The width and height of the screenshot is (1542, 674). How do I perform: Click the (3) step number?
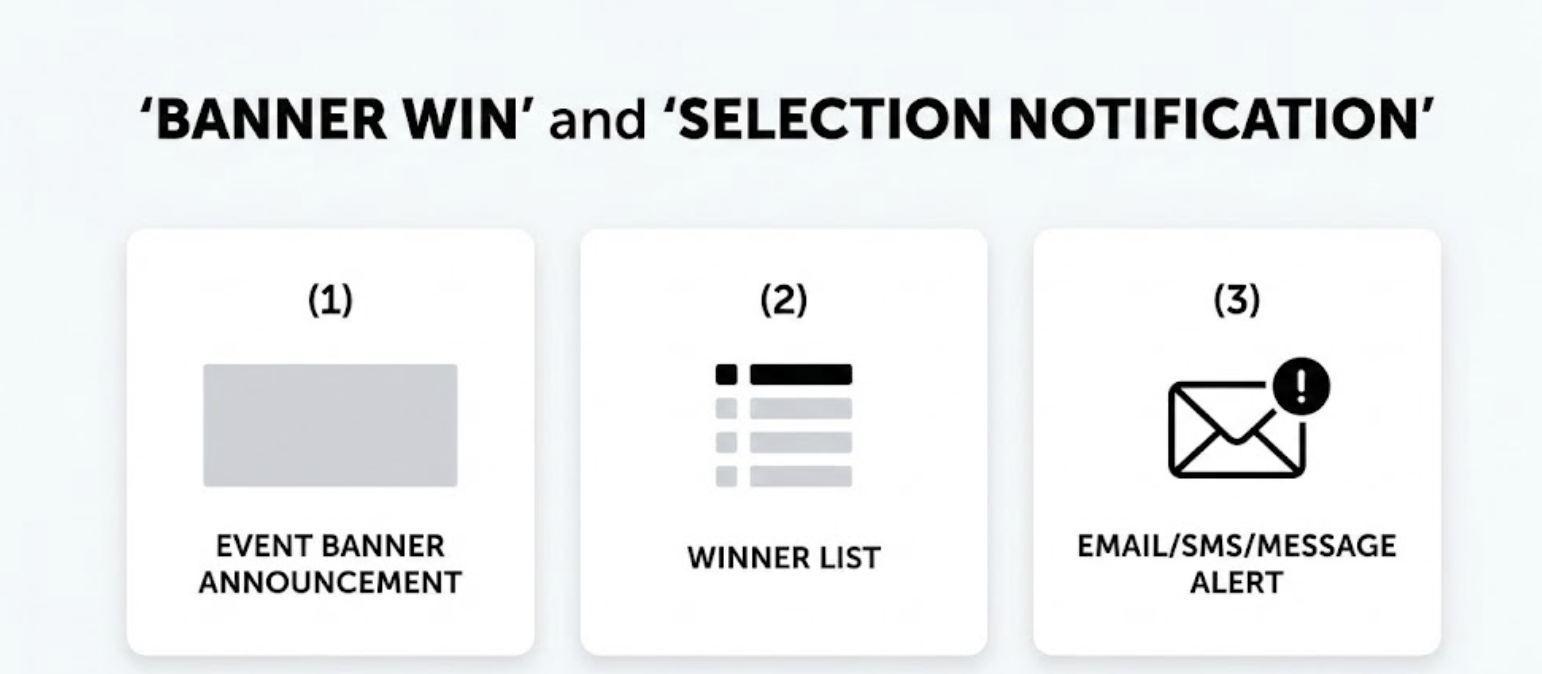point(1237,299)
